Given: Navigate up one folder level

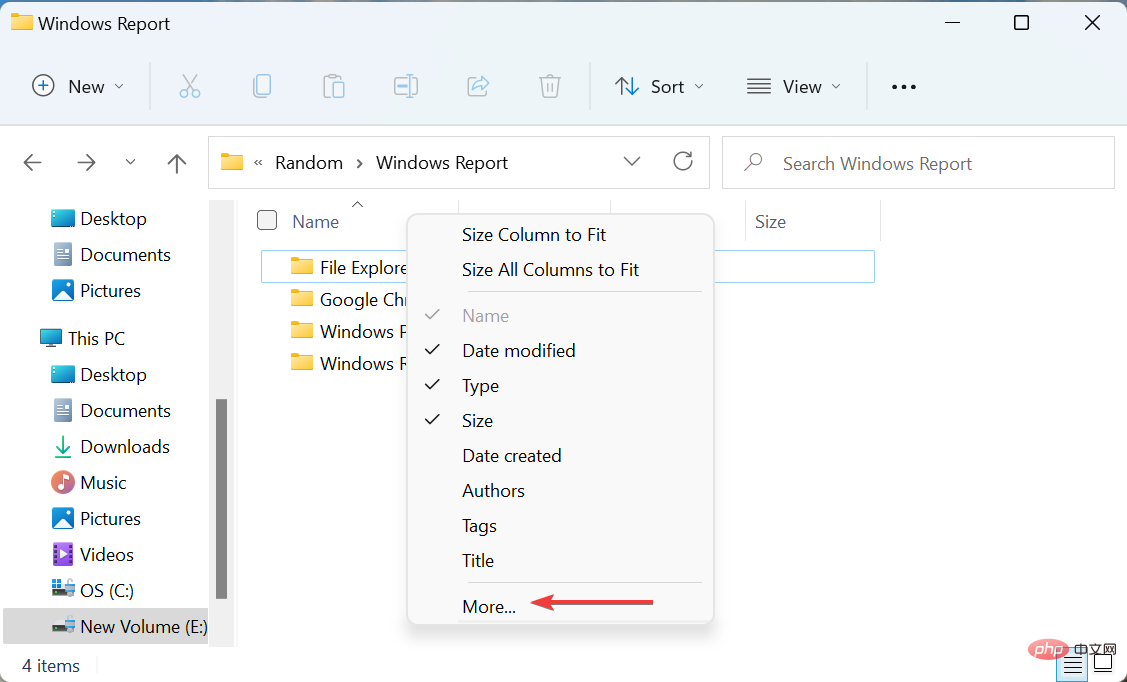Looking at the screenshot, I should [x=176, y=162].
